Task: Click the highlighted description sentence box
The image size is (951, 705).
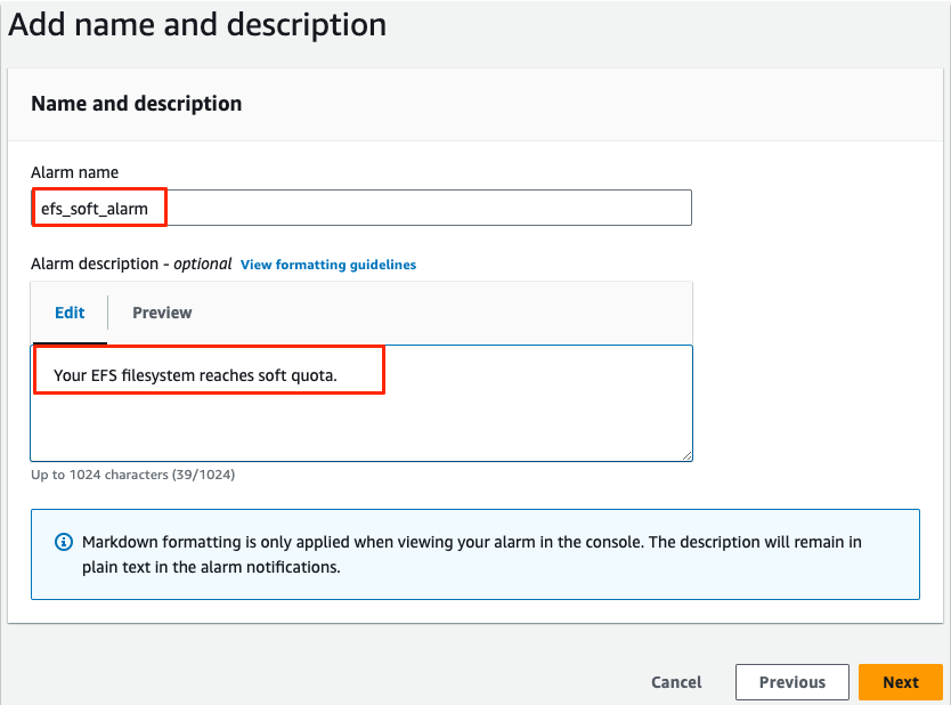Action: tap(207, 369)
